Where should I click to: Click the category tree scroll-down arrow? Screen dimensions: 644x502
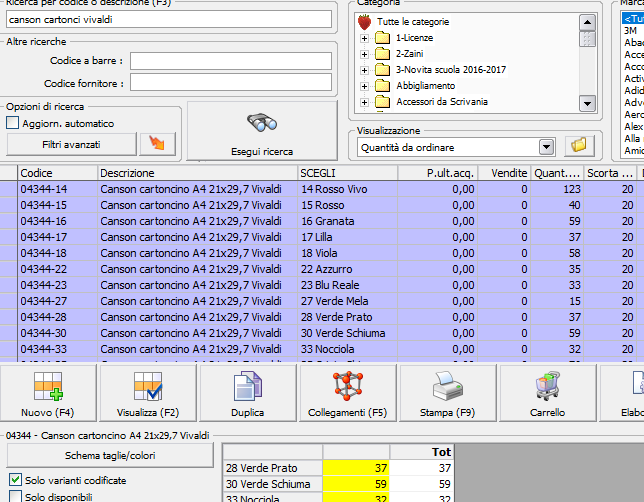pyautogui.click(x=587, y=104)
